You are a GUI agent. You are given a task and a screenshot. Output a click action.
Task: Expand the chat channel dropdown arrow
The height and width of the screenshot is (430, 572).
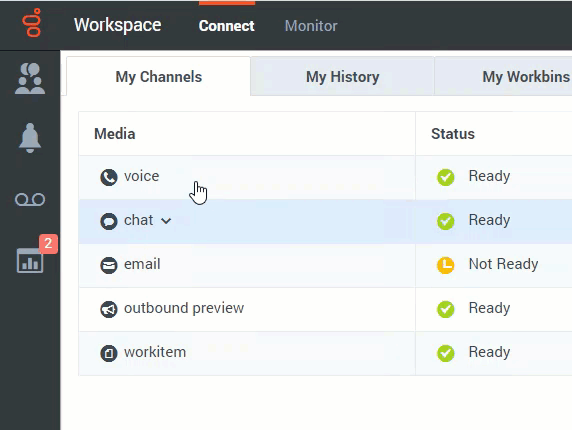tap(166, 221)
